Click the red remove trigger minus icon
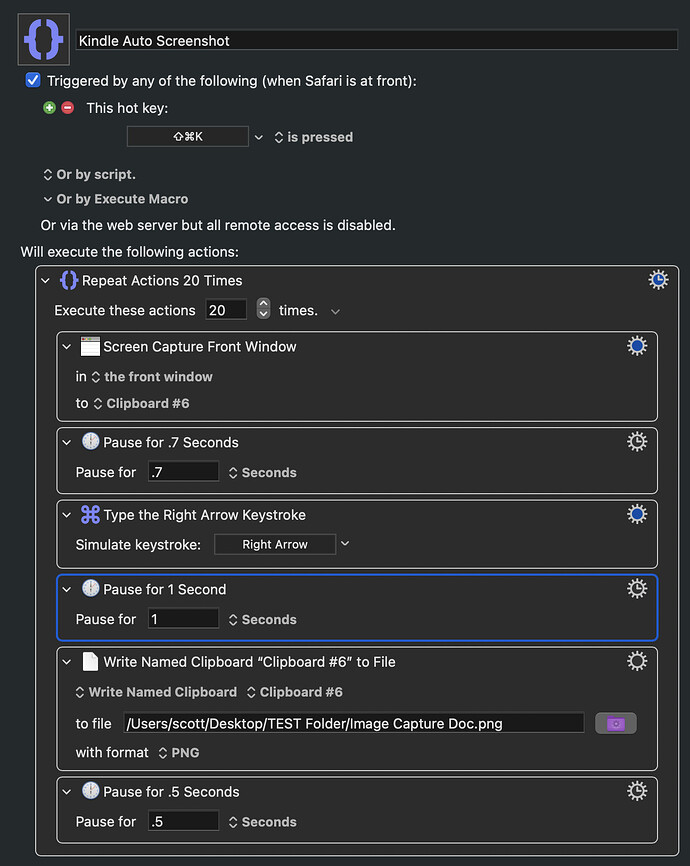Viewport: 690px width, 866px height. (67, 107)
